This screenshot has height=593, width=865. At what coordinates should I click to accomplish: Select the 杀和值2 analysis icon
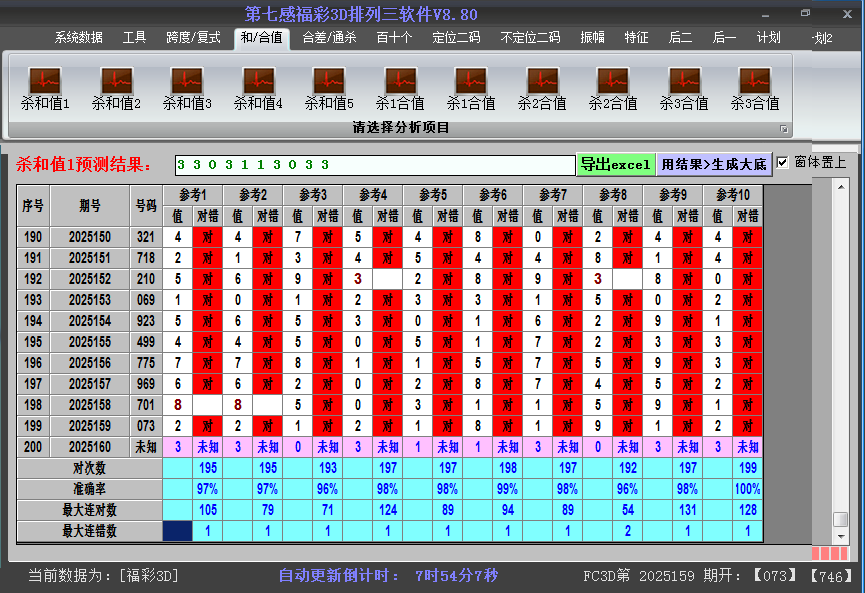coord(116,88)
